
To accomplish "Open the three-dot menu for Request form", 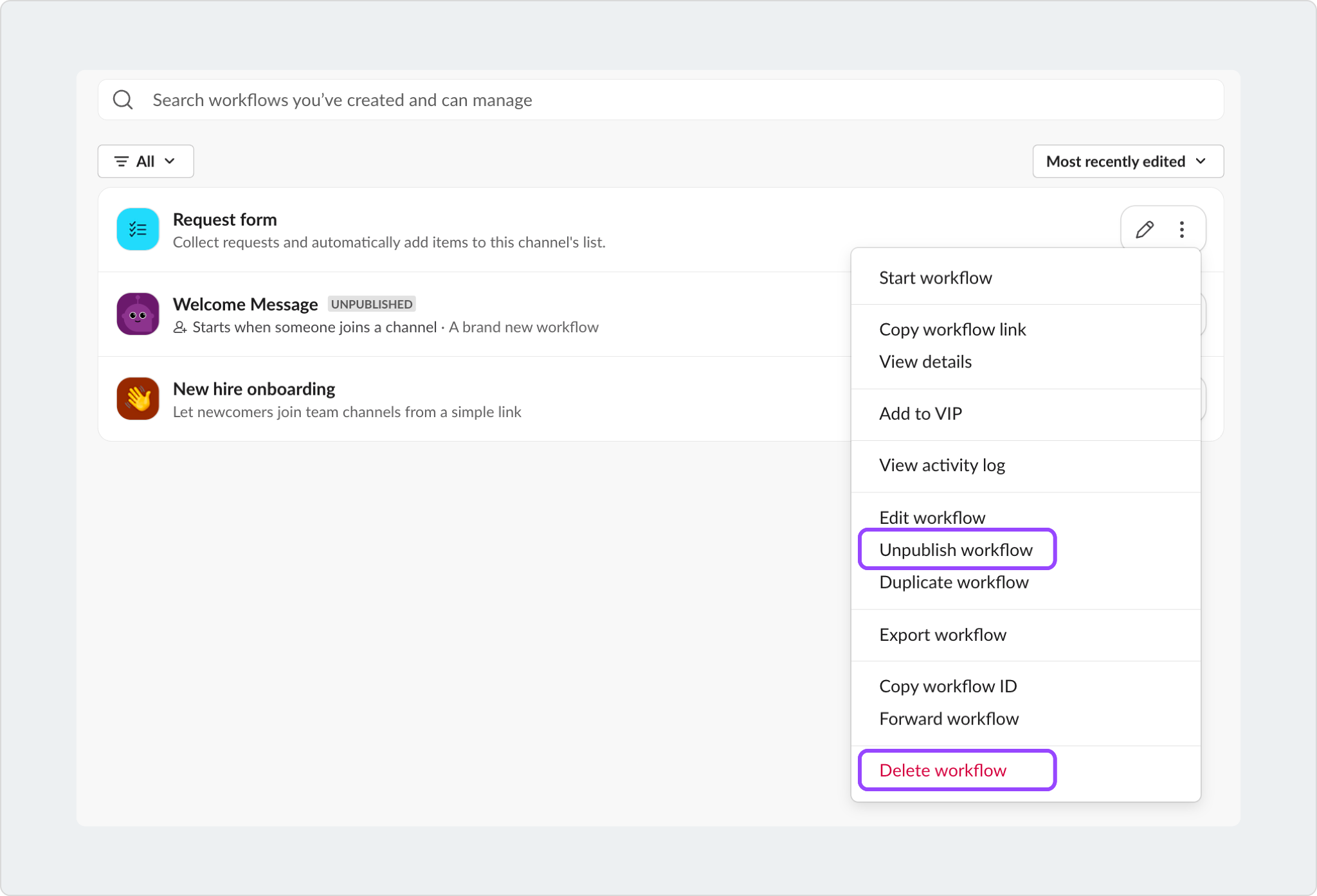I will click(x=1181, y=229).
